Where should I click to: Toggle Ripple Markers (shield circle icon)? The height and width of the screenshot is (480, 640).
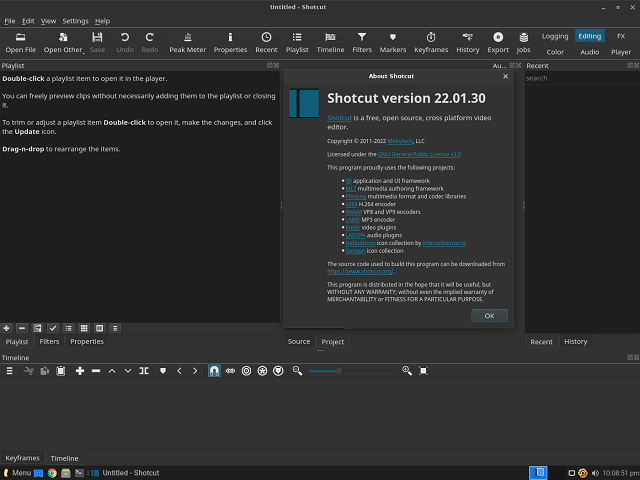click(x=278, y=371)
